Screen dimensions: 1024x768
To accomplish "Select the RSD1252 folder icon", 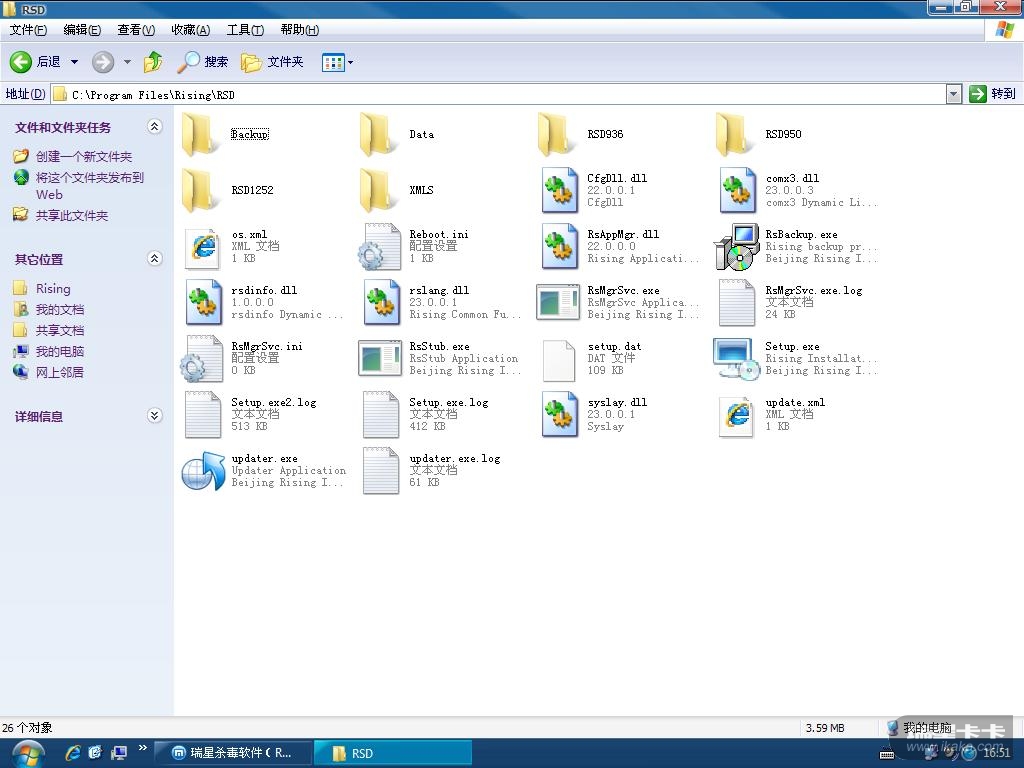I will (x=200, y=190).
